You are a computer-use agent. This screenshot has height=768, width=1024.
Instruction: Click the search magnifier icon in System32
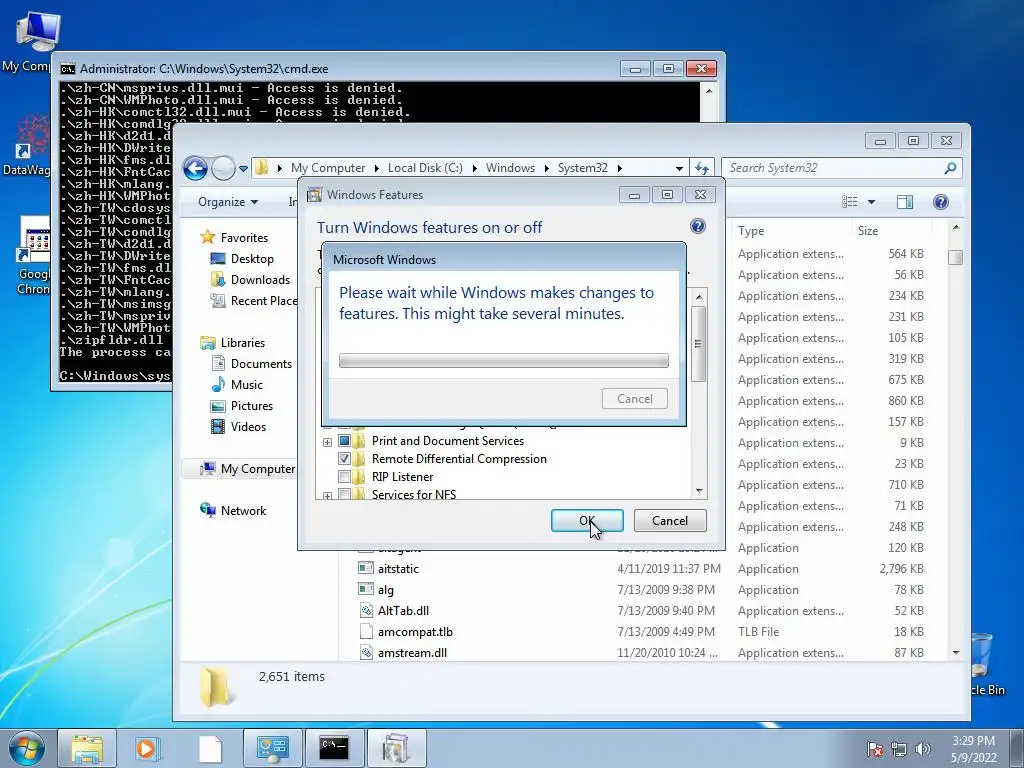(950, 168)
